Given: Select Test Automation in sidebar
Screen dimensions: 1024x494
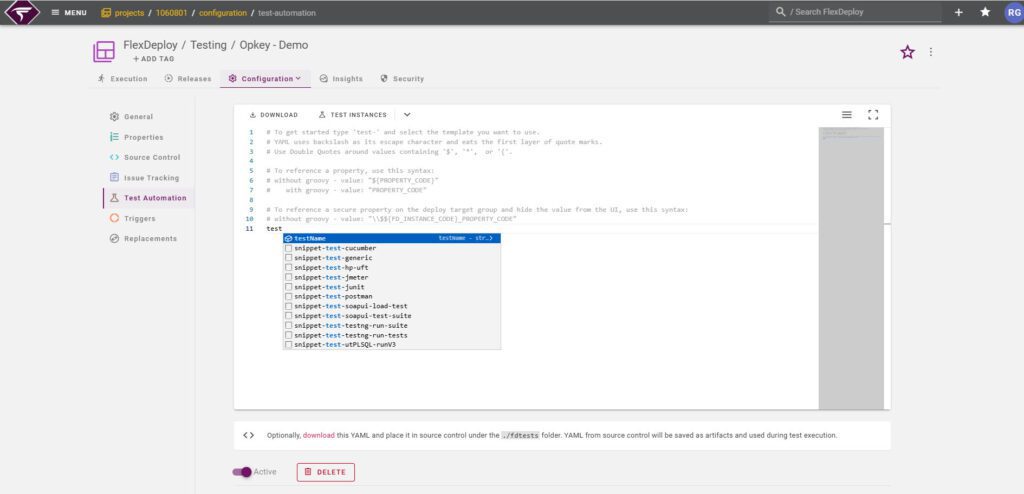Looking at the screenshot, I should click(x=148, y=198).
